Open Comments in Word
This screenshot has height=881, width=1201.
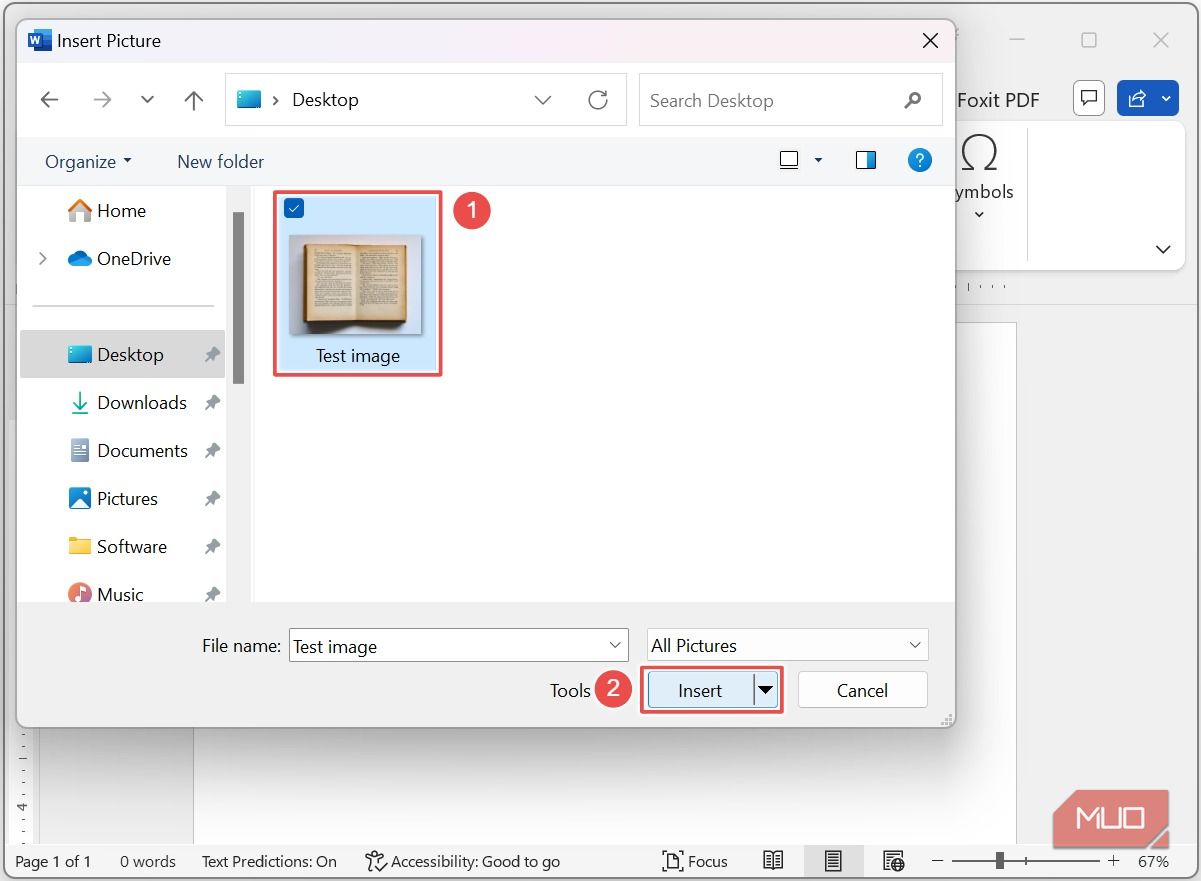1088,98
